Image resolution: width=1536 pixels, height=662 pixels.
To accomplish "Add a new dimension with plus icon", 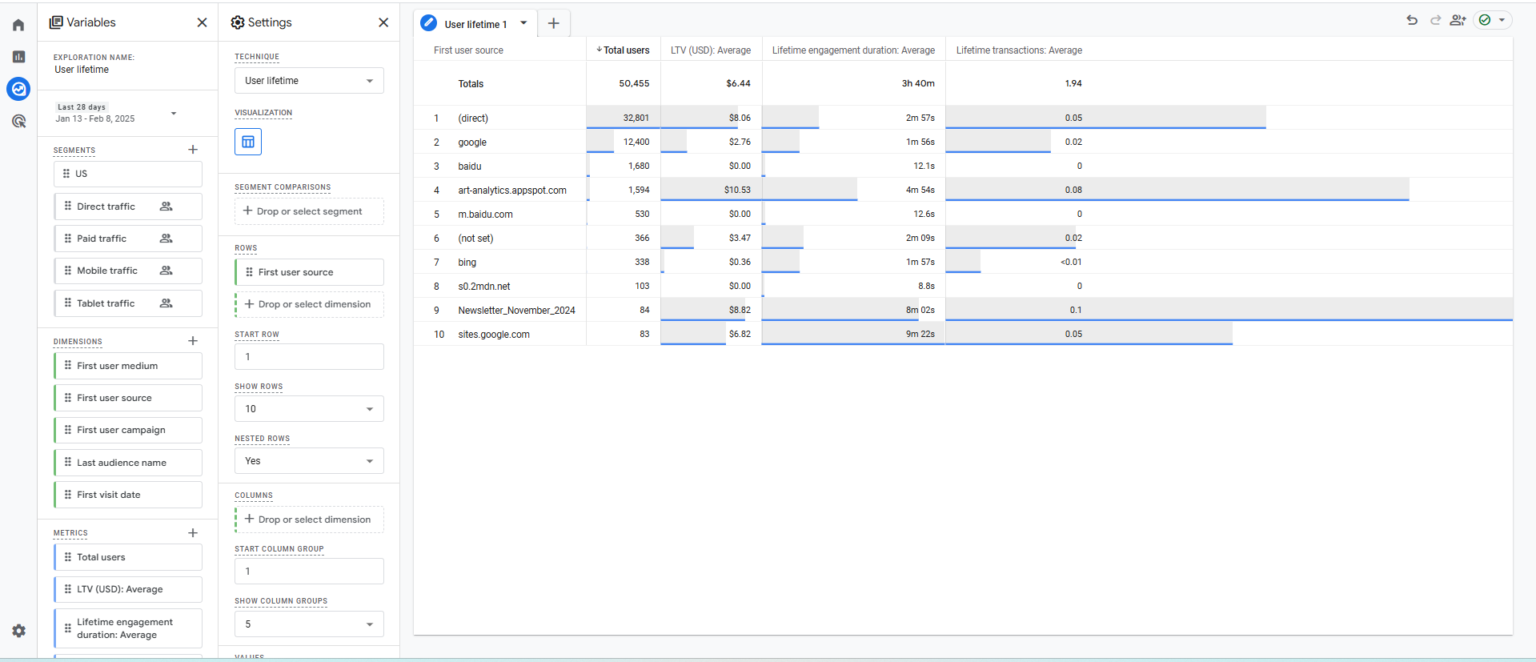I will 193,341.
